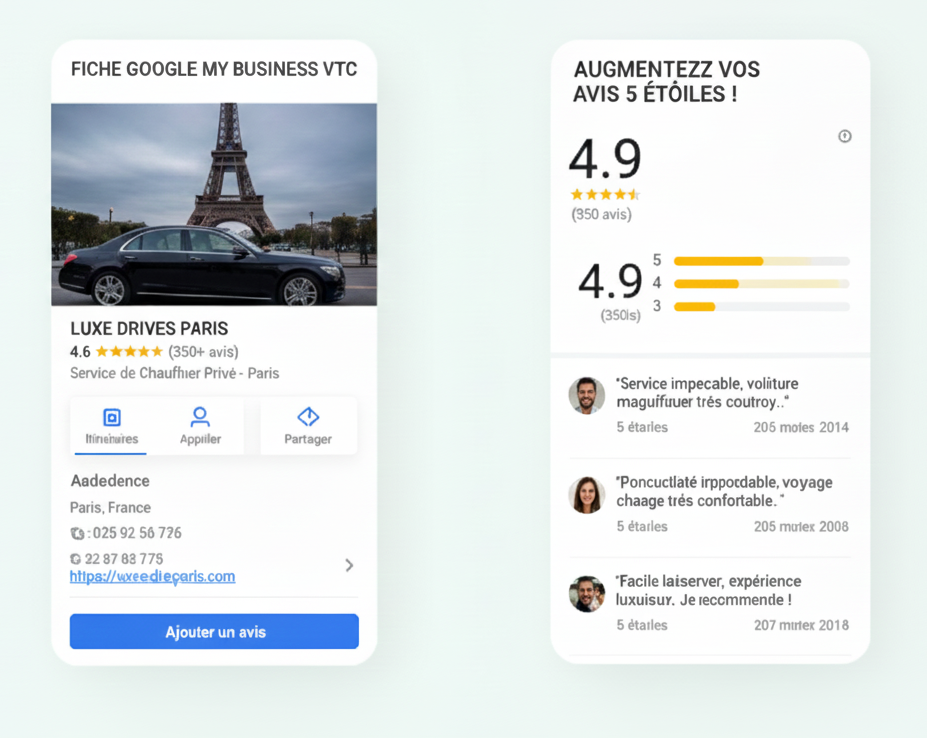Open the blue website link
The image size is (927, 738).
pos(152,577)
